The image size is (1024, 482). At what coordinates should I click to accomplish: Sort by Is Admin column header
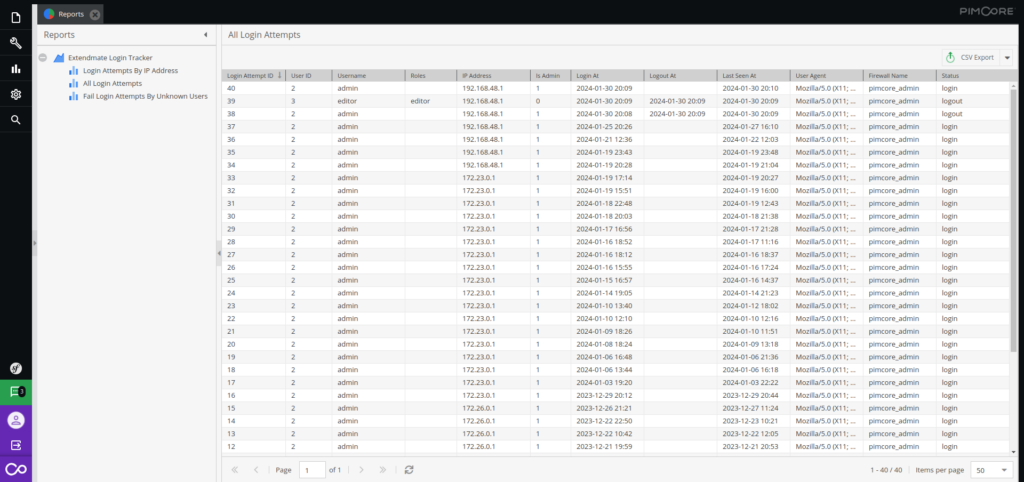[550, 76]
